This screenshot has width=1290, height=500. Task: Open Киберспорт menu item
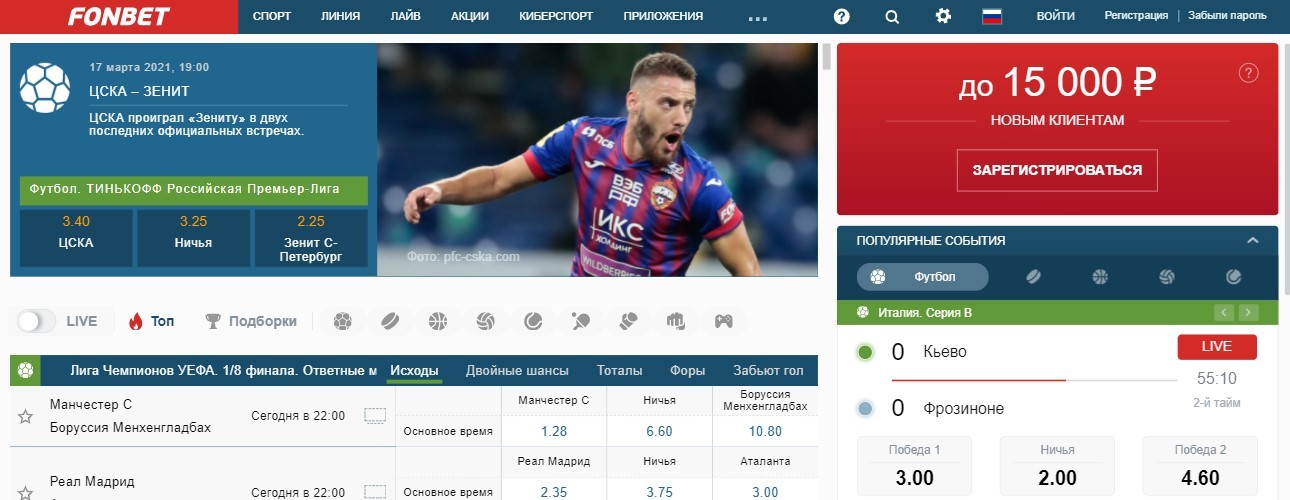556,16
